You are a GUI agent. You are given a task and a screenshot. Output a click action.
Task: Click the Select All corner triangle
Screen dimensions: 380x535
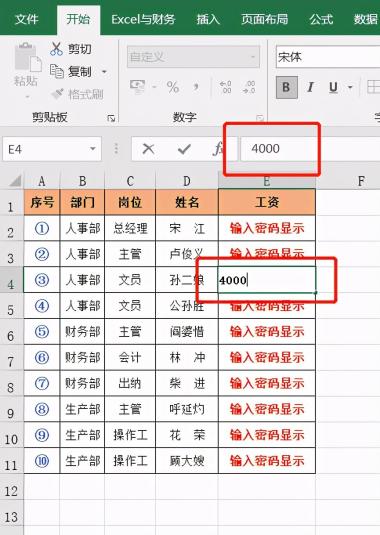pyautogui.click(x=16, y=181)
